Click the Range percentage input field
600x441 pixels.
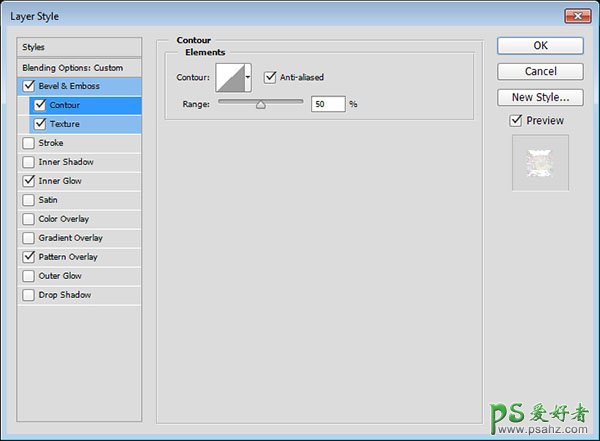(x=327, y=104)
